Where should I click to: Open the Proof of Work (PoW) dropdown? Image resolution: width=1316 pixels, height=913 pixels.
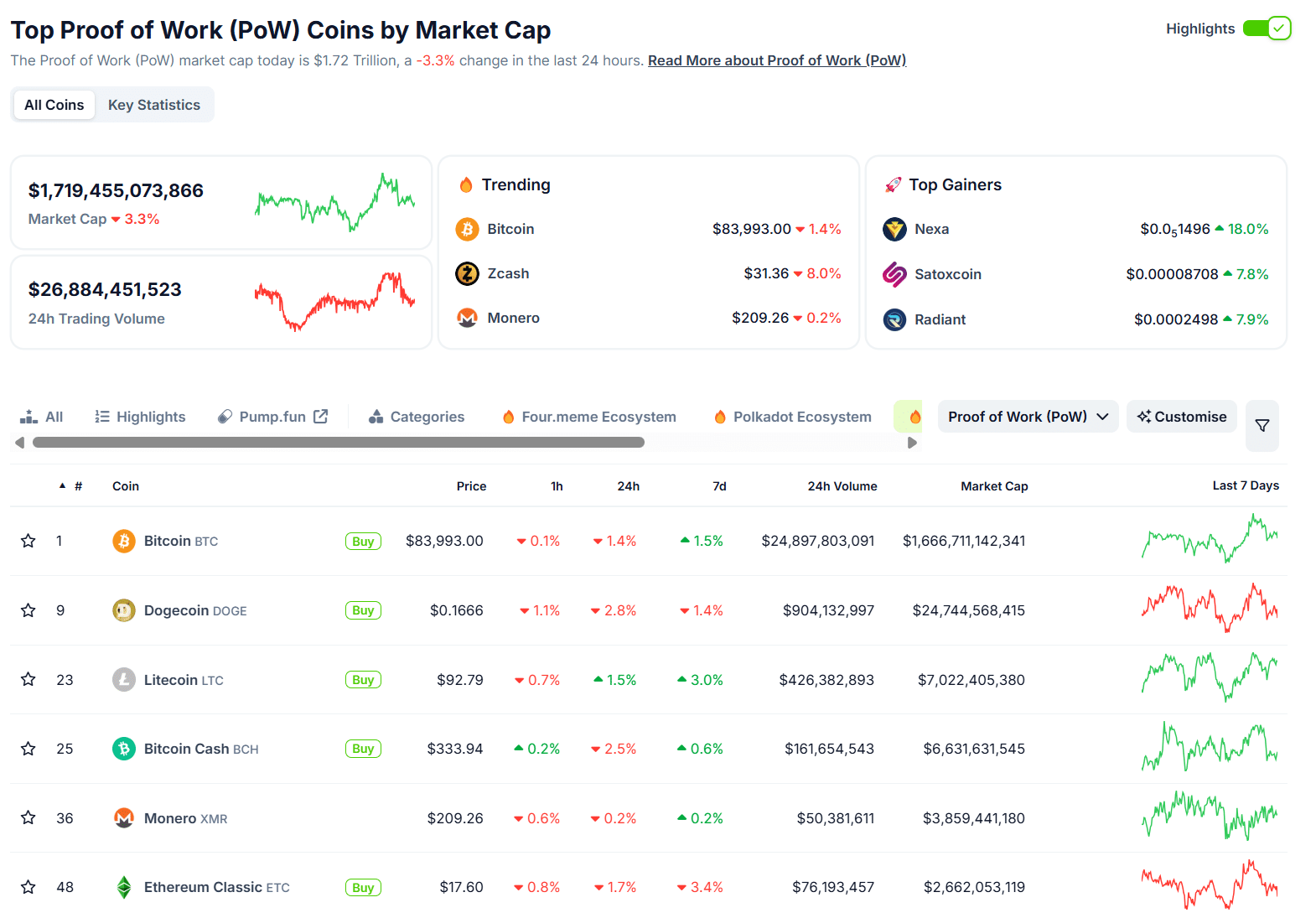[1028, 416]
